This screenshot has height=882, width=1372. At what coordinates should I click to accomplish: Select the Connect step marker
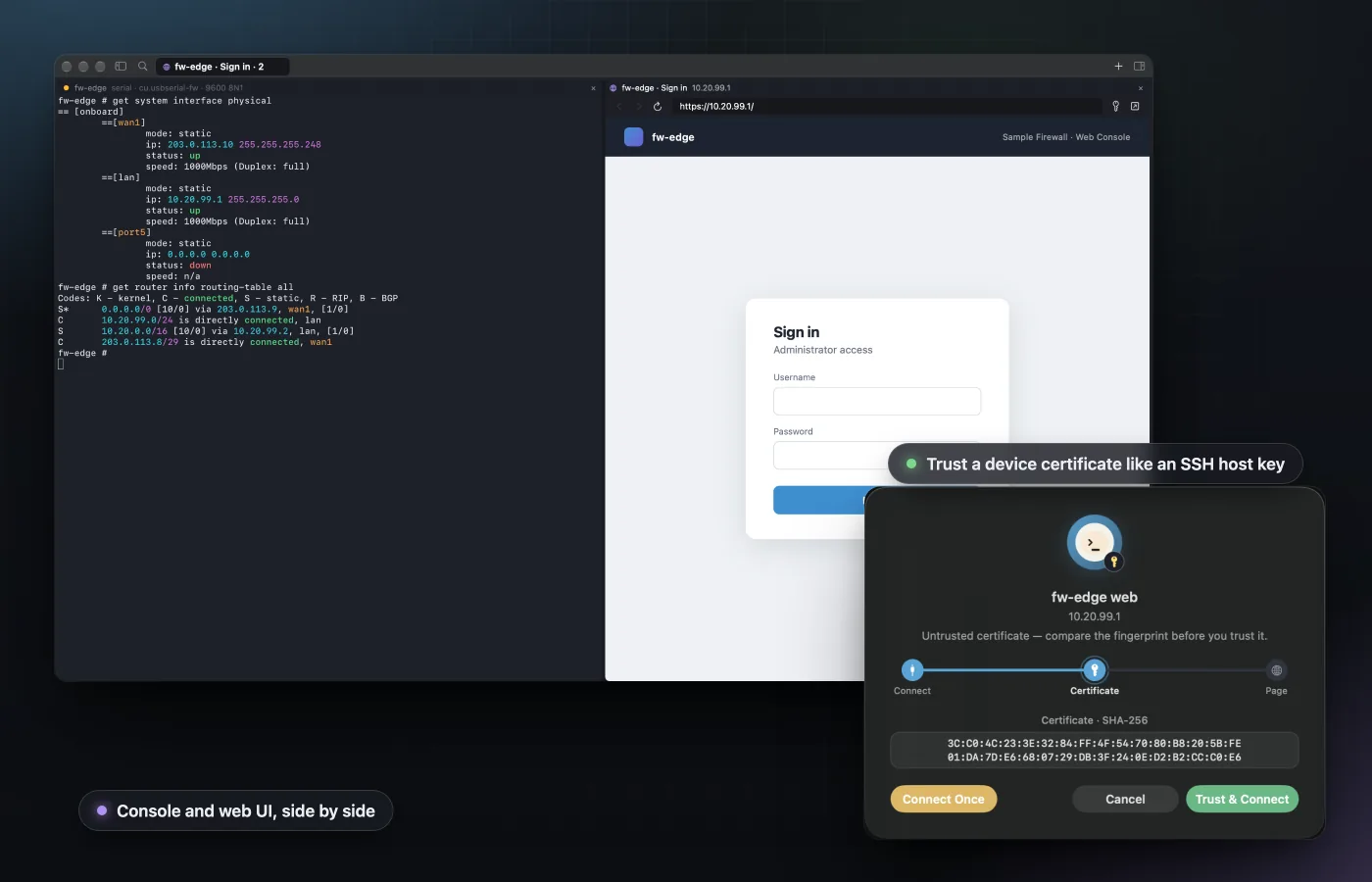(912, 670)
